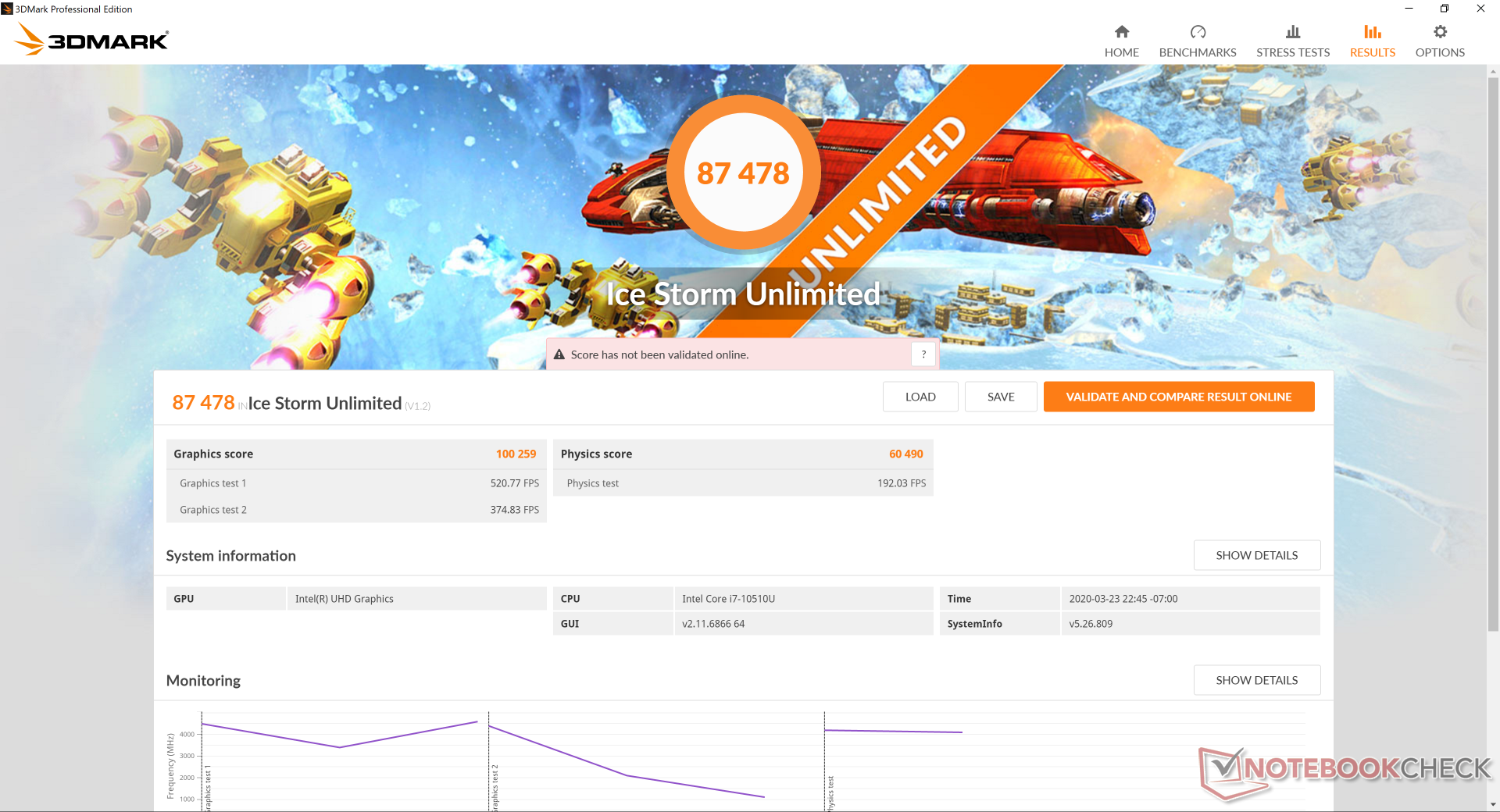Restore down the 3DMark window

[x=1445, y=9]
